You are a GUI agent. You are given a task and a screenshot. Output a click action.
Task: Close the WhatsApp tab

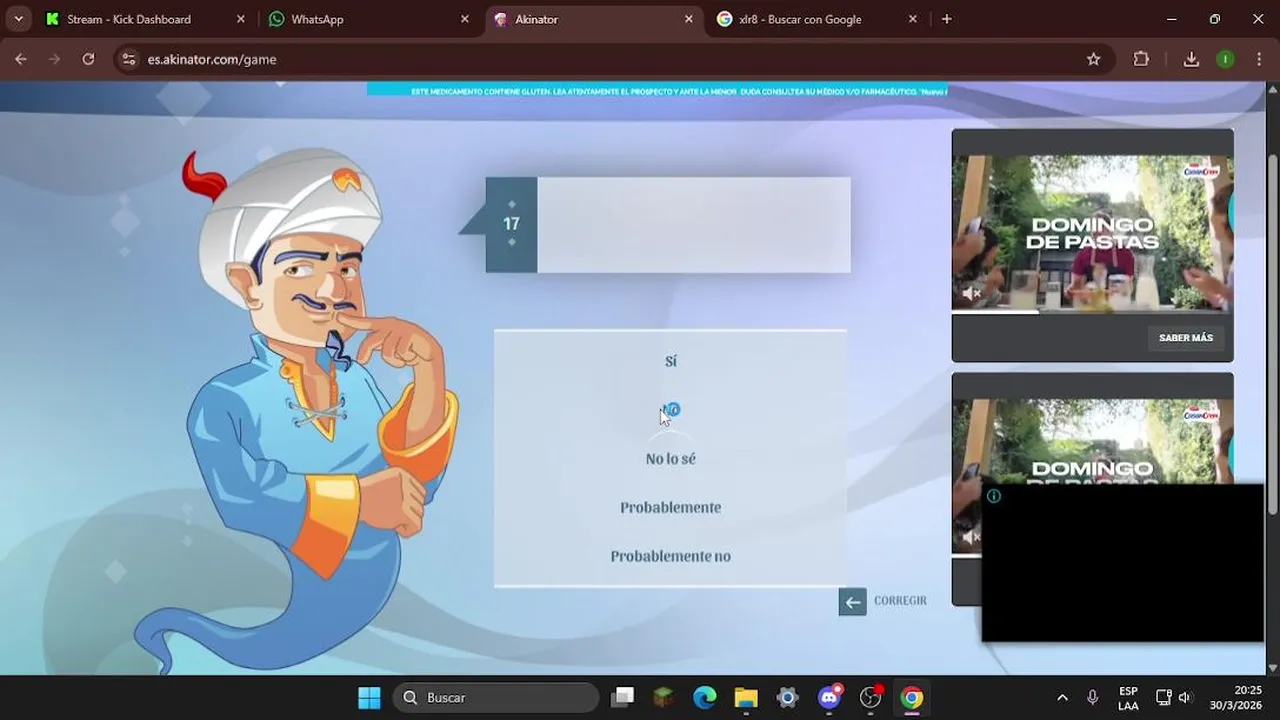(464, 19)
